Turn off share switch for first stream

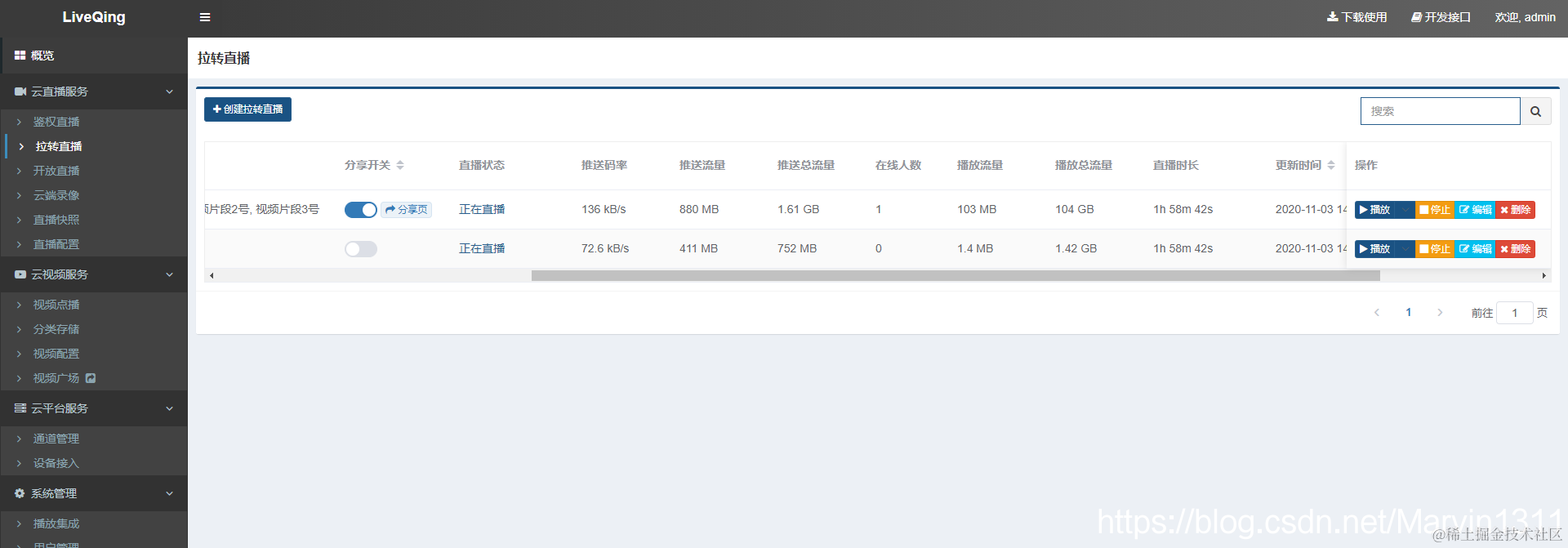click(x=360, y=210)
